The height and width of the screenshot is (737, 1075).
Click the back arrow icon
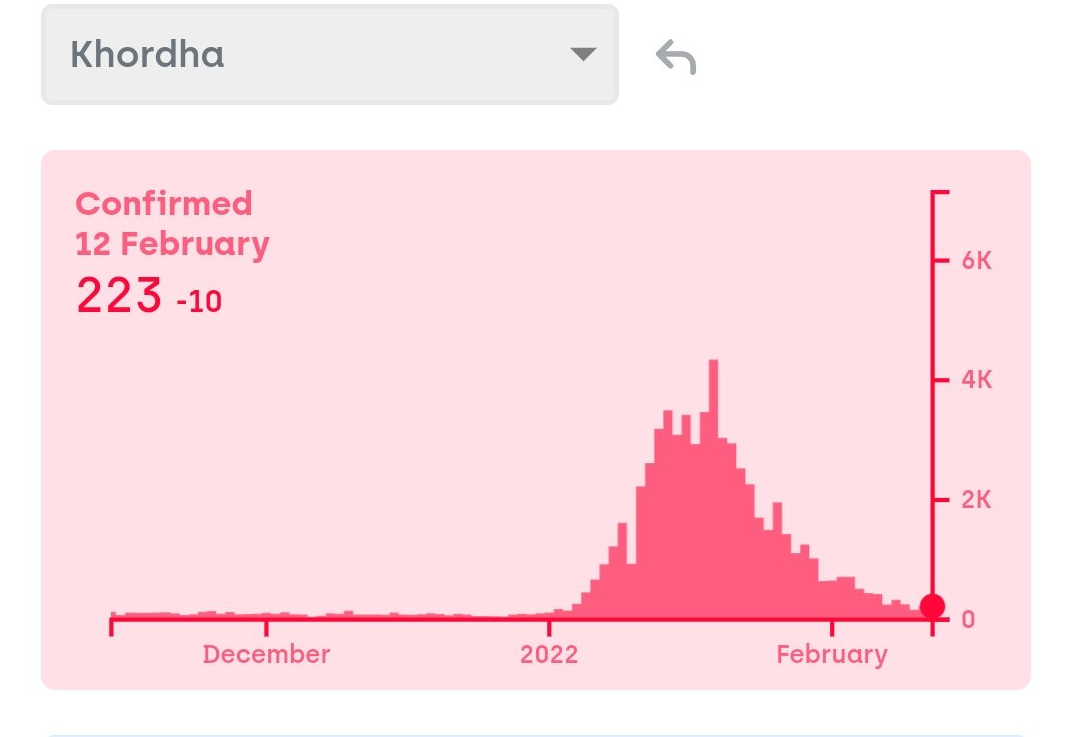[x=676, y=57]
